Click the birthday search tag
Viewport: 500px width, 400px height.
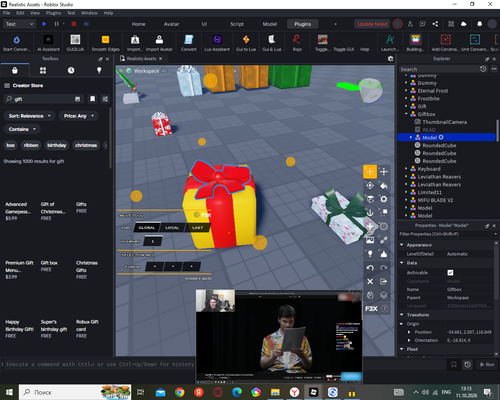[57, 145]
